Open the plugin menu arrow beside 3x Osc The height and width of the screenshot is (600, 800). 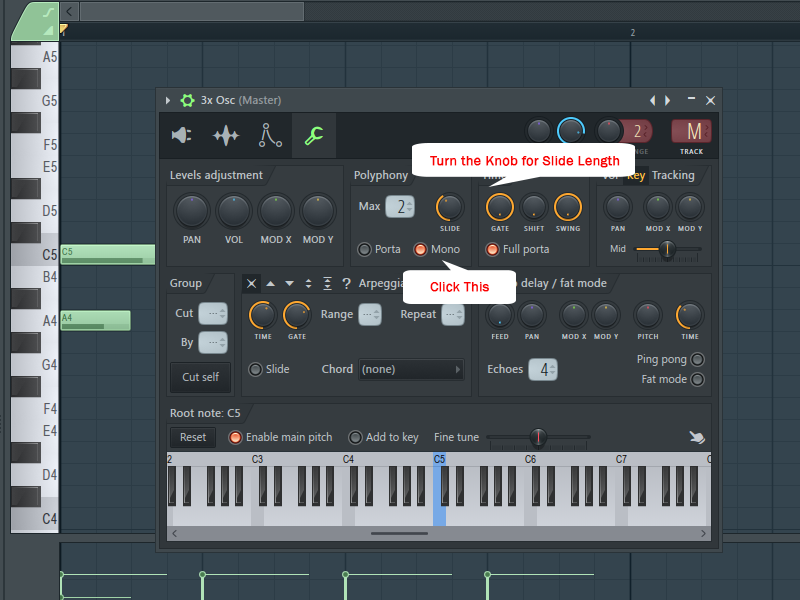tap(168, 101)
